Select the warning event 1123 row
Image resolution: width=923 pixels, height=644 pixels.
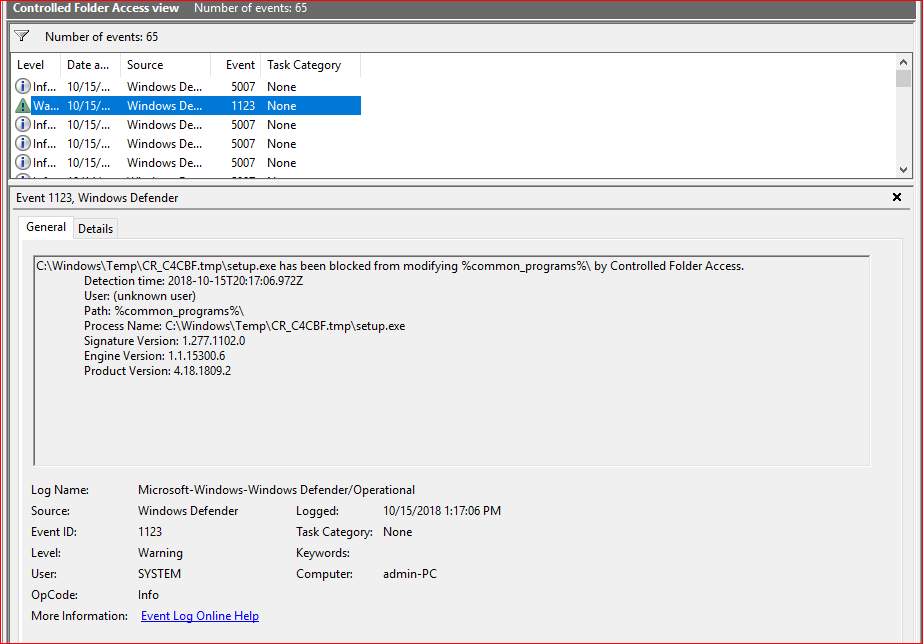tap(186, 106)
